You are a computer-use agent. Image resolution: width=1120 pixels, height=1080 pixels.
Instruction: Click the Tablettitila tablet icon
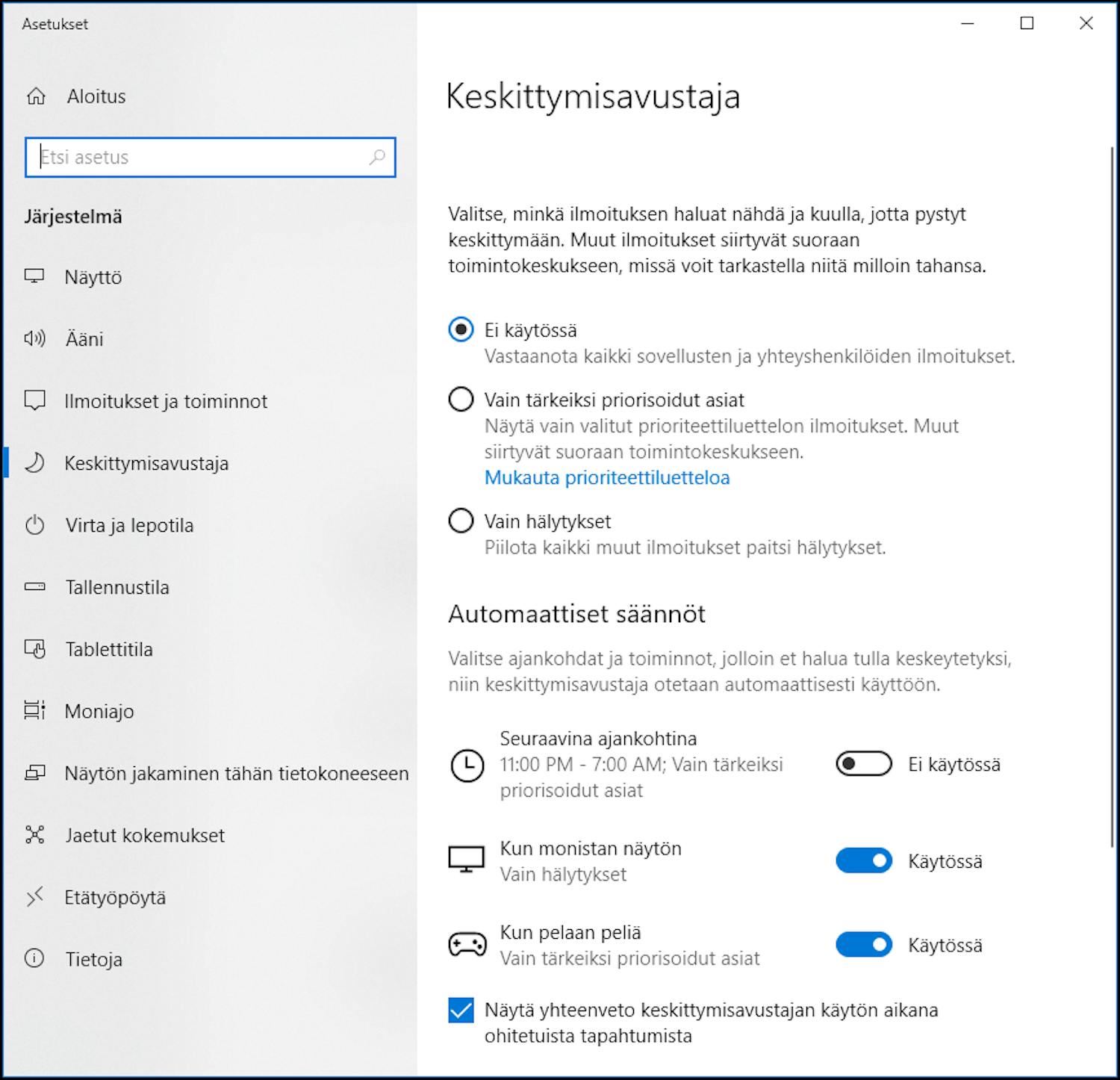click(35, 649)
